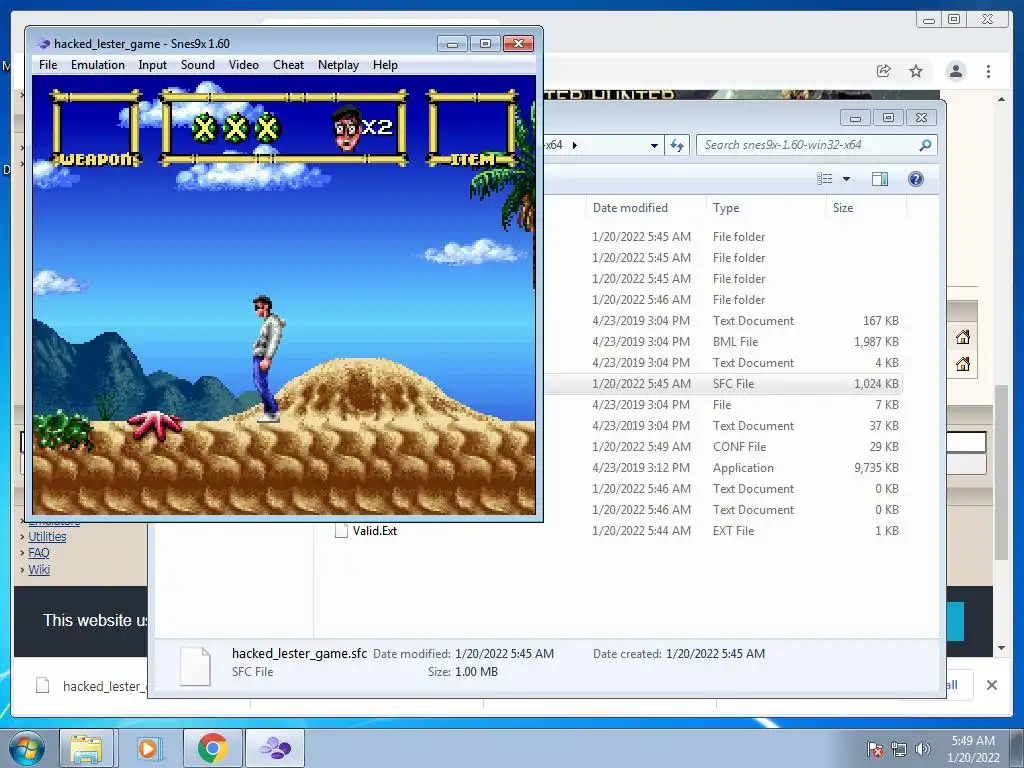Image resolution: width=1024 pixels, height=768 pixels.
Task: Open the Cheat menu in Snes9x
Action: pyautogui.click(x=288, y=65)
